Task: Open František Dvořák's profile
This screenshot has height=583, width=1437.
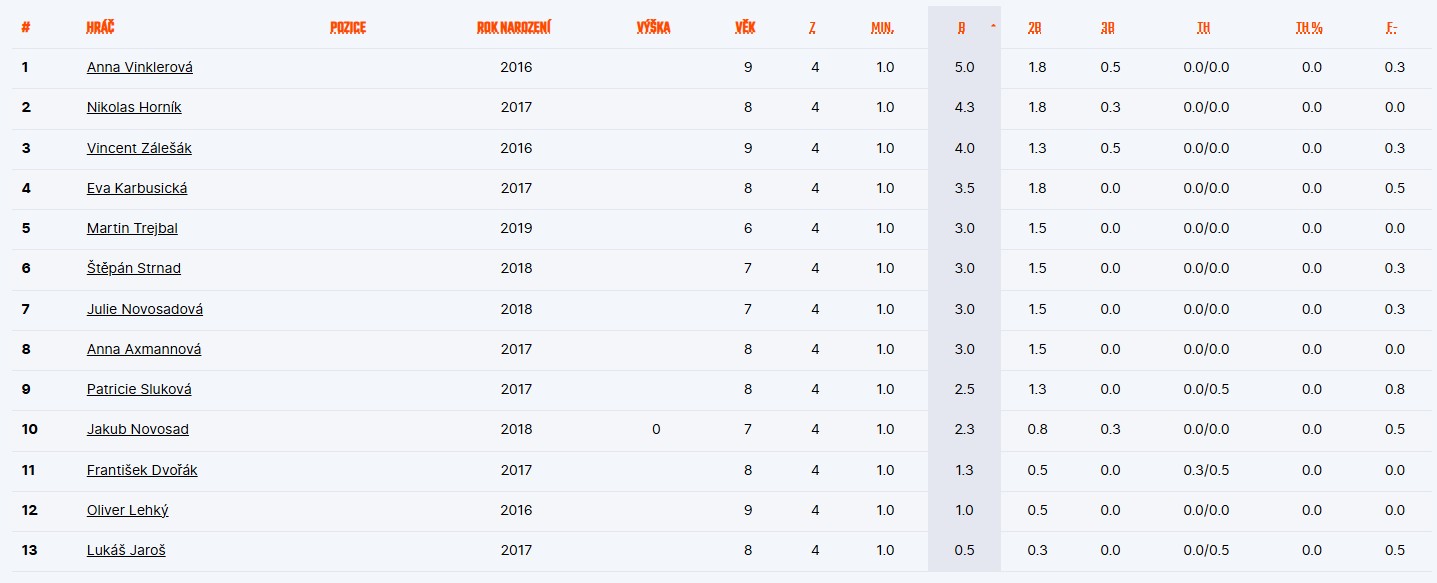Action: (x=142, y=470)
